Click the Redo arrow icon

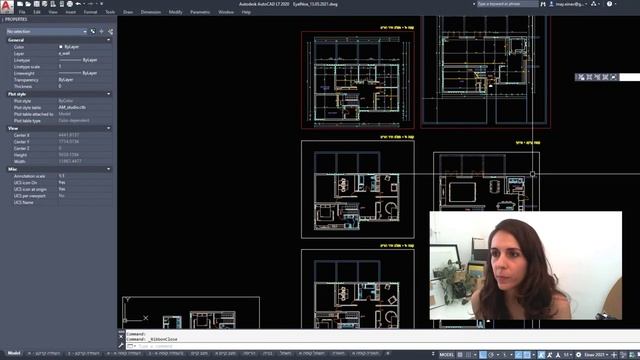click(x=91, y=4)
